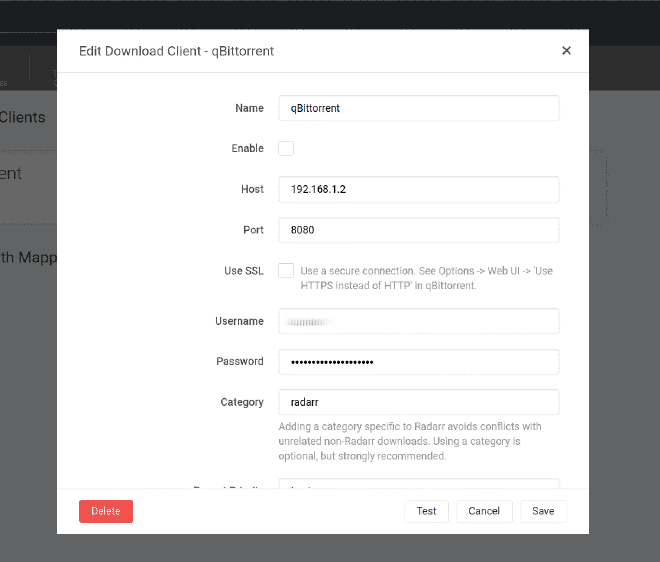Click the Host field label
The width and height of the screenshot is (660, 562).
click(x=253, y=189)
